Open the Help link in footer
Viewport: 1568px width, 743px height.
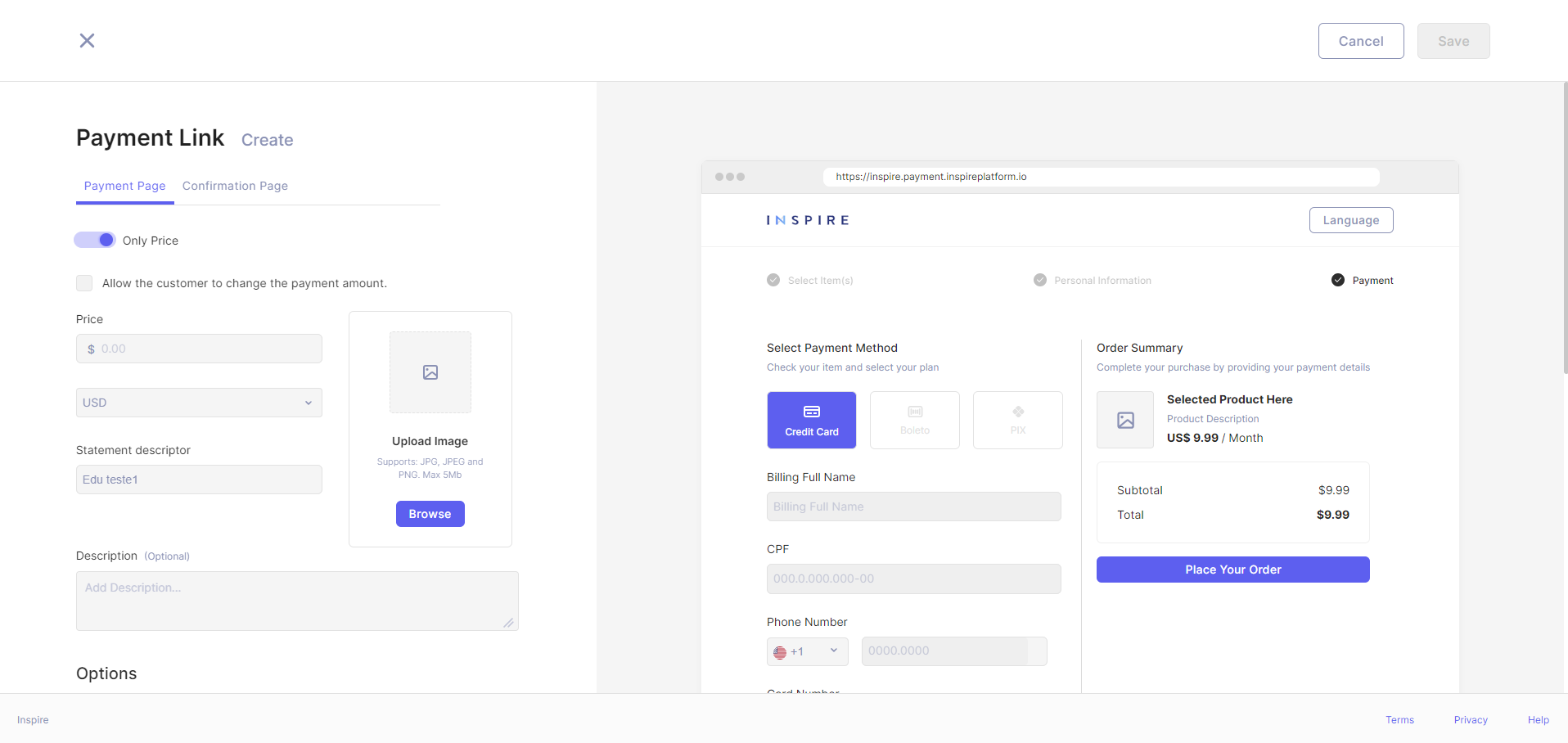pyautogui.click(x=1539, y=720)
